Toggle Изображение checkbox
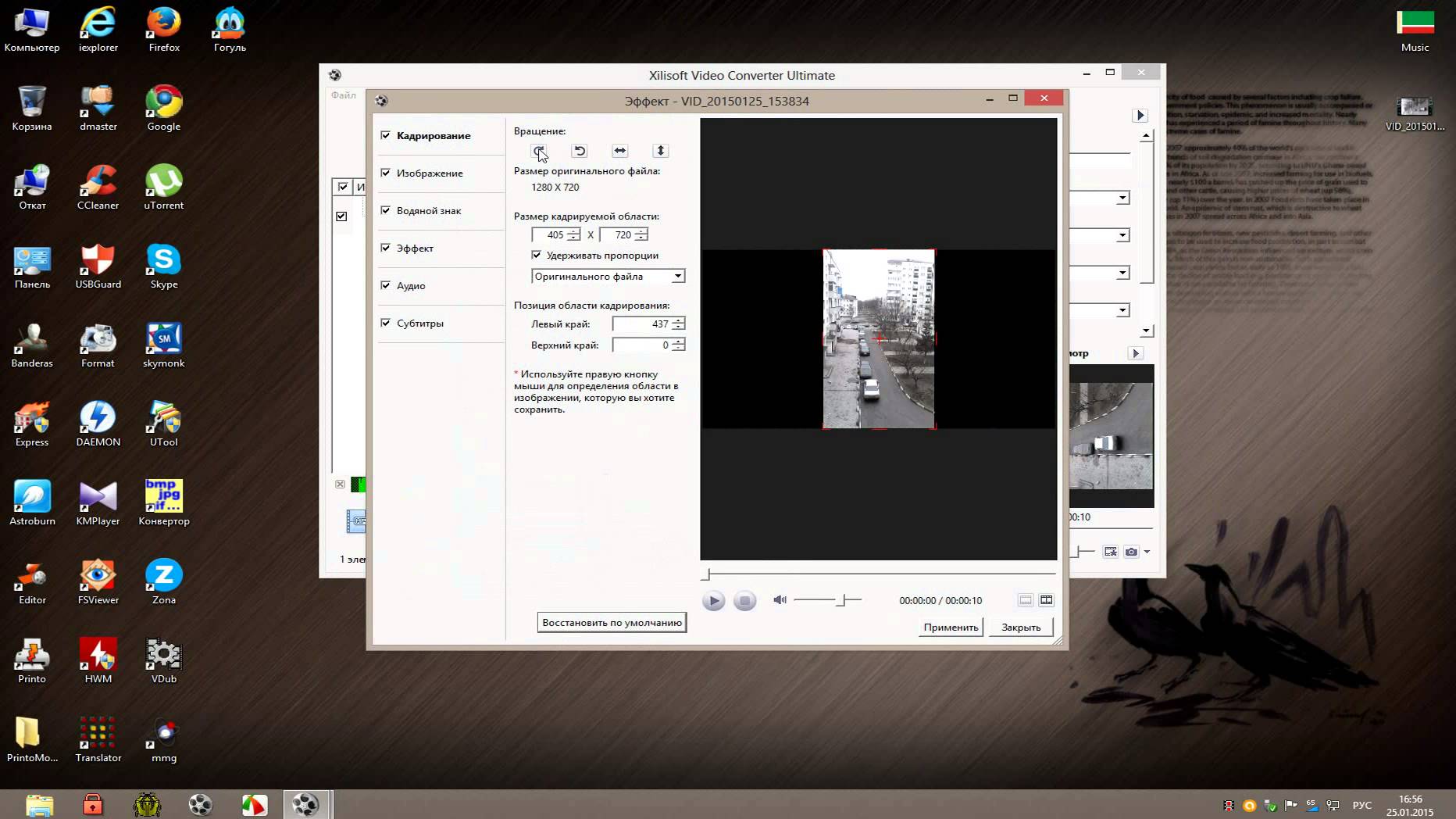Screen dimensions: 1456x819 pyautogui.click(x=385, y=173)
